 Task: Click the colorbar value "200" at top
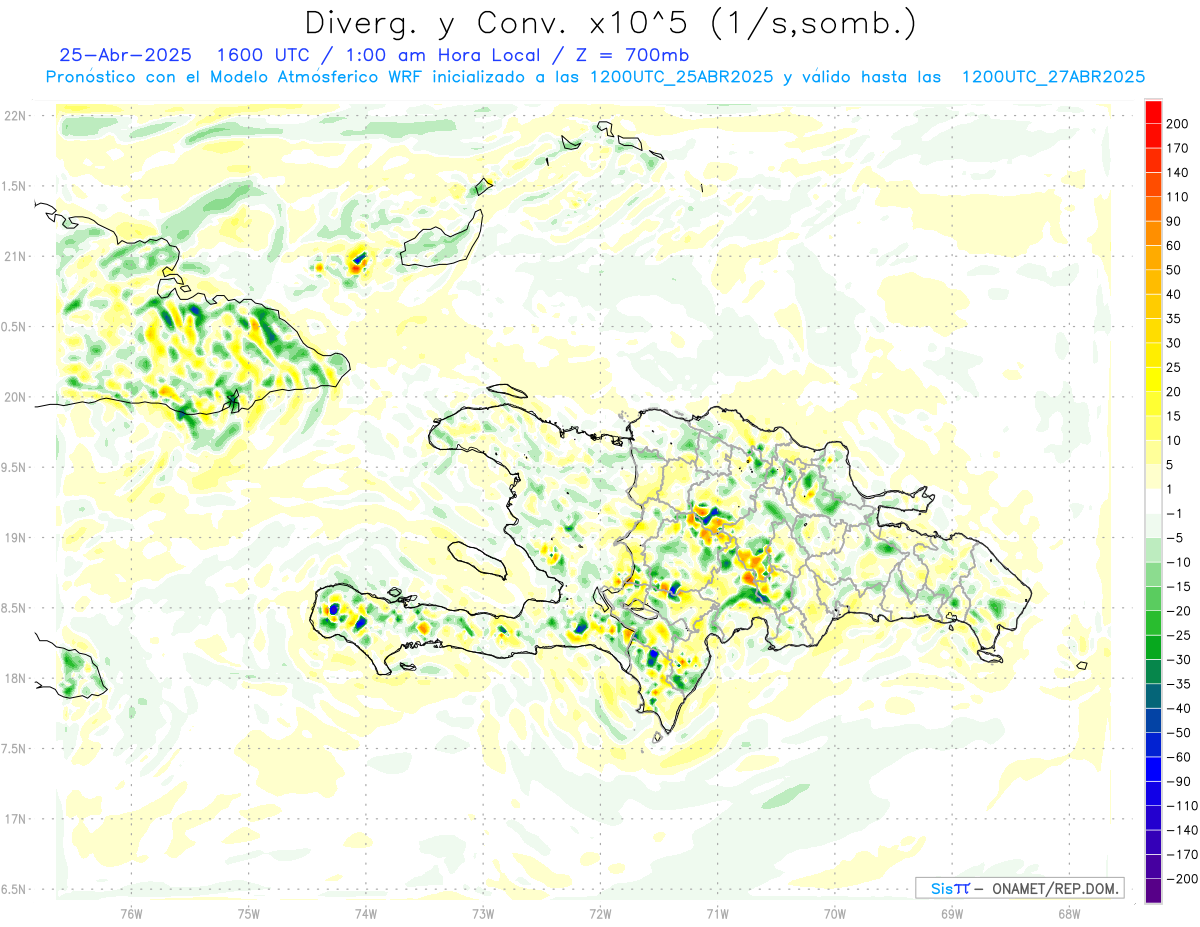pos(1177,124)
